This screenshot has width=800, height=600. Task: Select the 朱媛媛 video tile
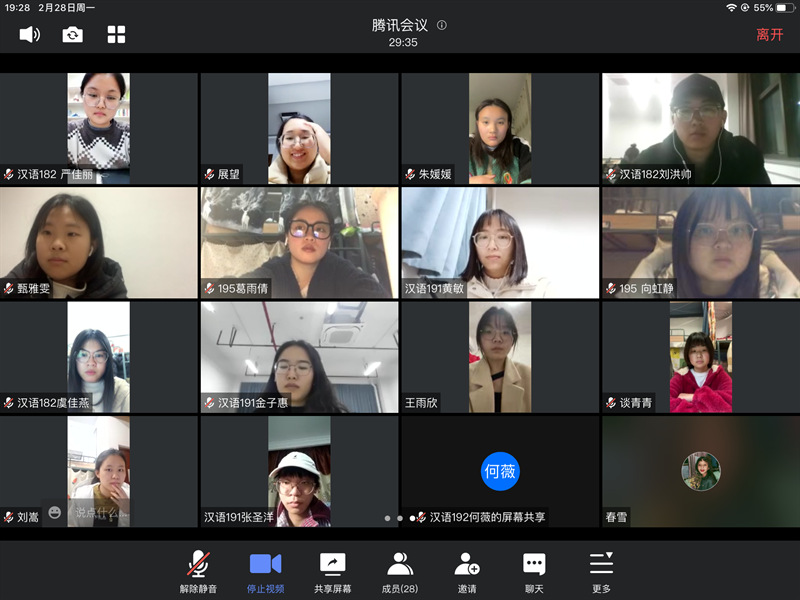tap(500, 129)
